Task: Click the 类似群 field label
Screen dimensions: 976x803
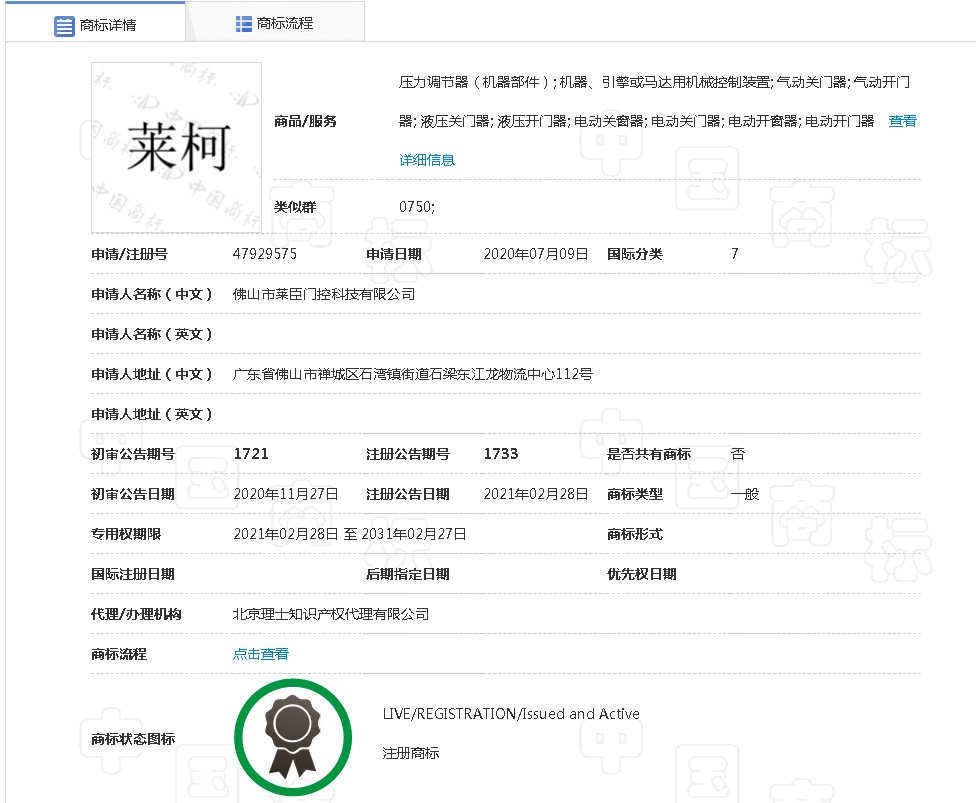Action: click(295, 207)
